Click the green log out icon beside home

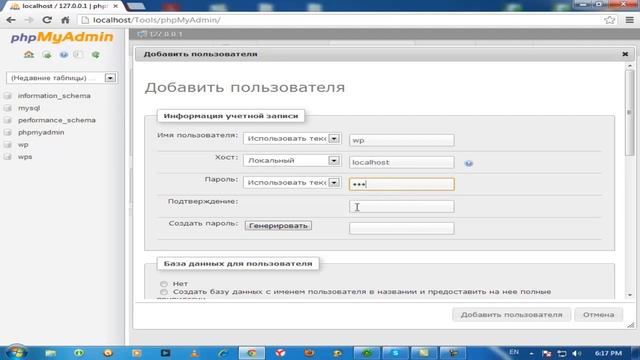(47, 55)
